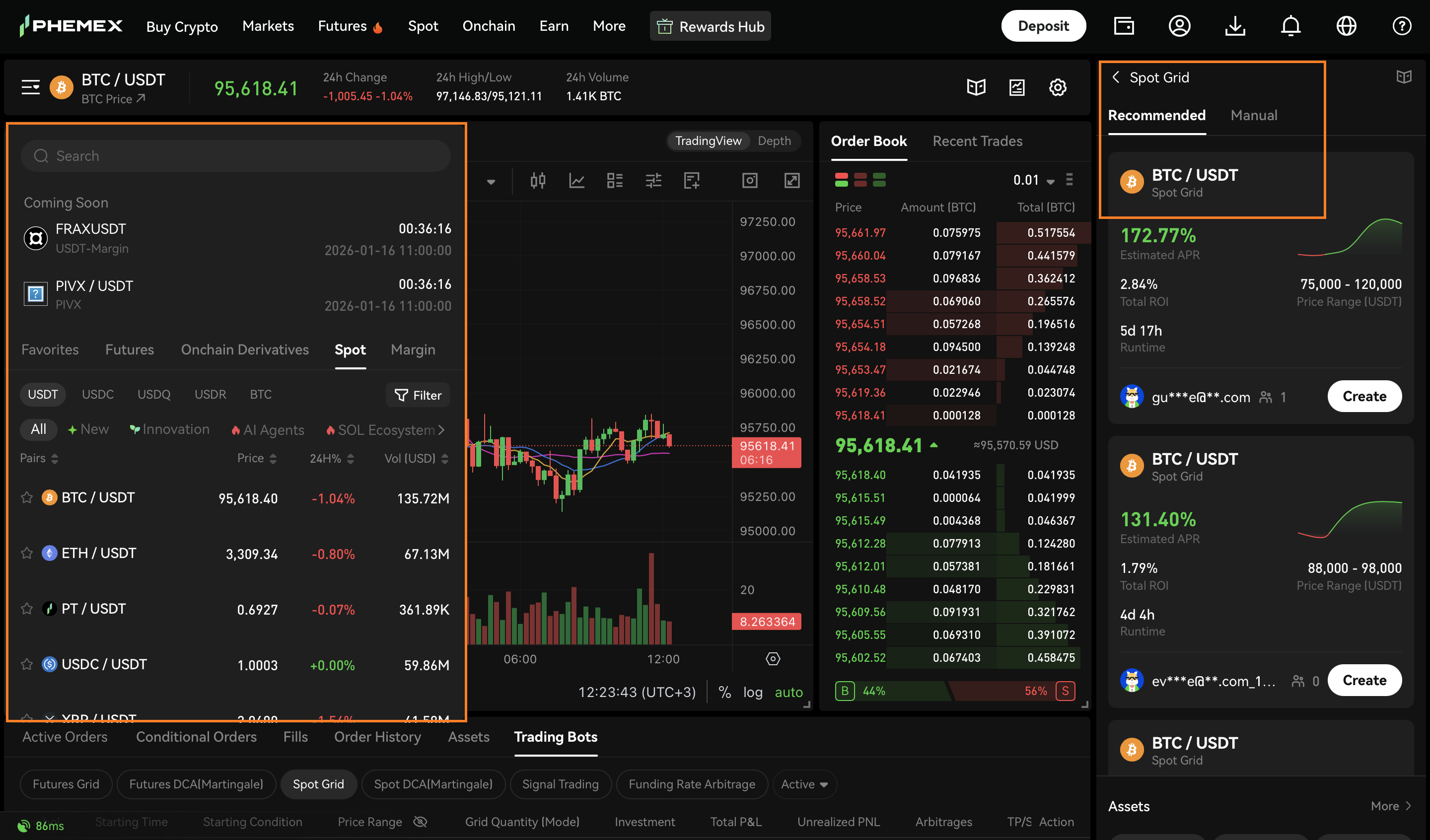This screenshot has height=840, width=1430.
Task: Open the wallet icon in the header
Action: tap(1124, 26)
